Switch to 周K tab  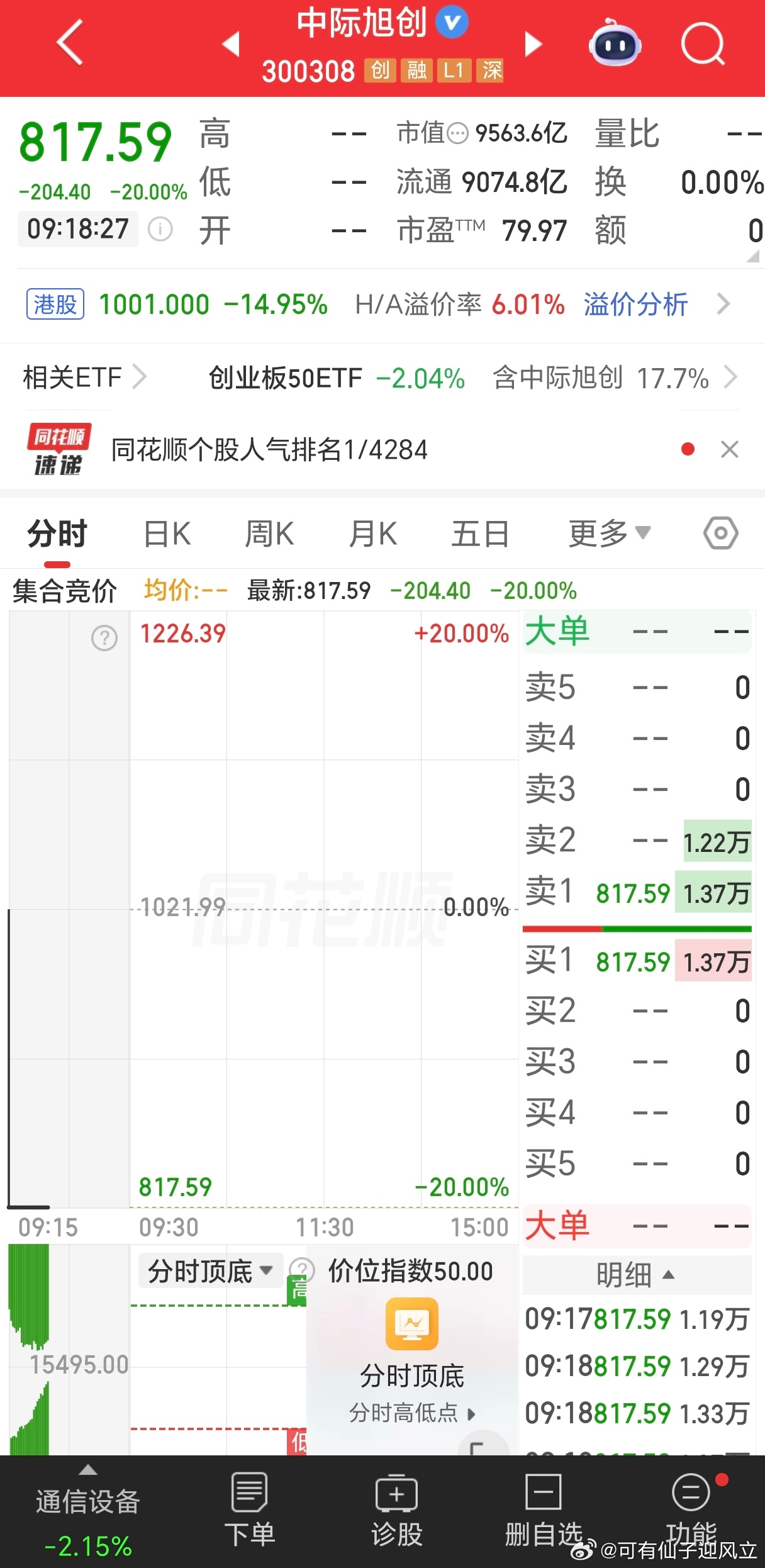coord(269,534)
